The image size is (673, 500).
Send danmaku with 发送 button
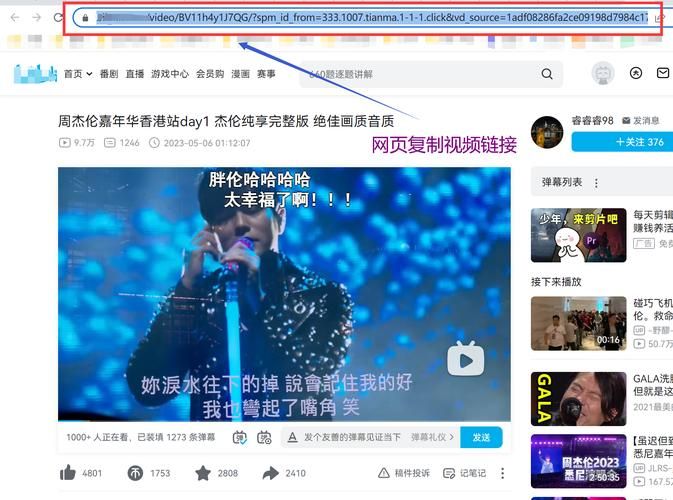tap(481, 437)
